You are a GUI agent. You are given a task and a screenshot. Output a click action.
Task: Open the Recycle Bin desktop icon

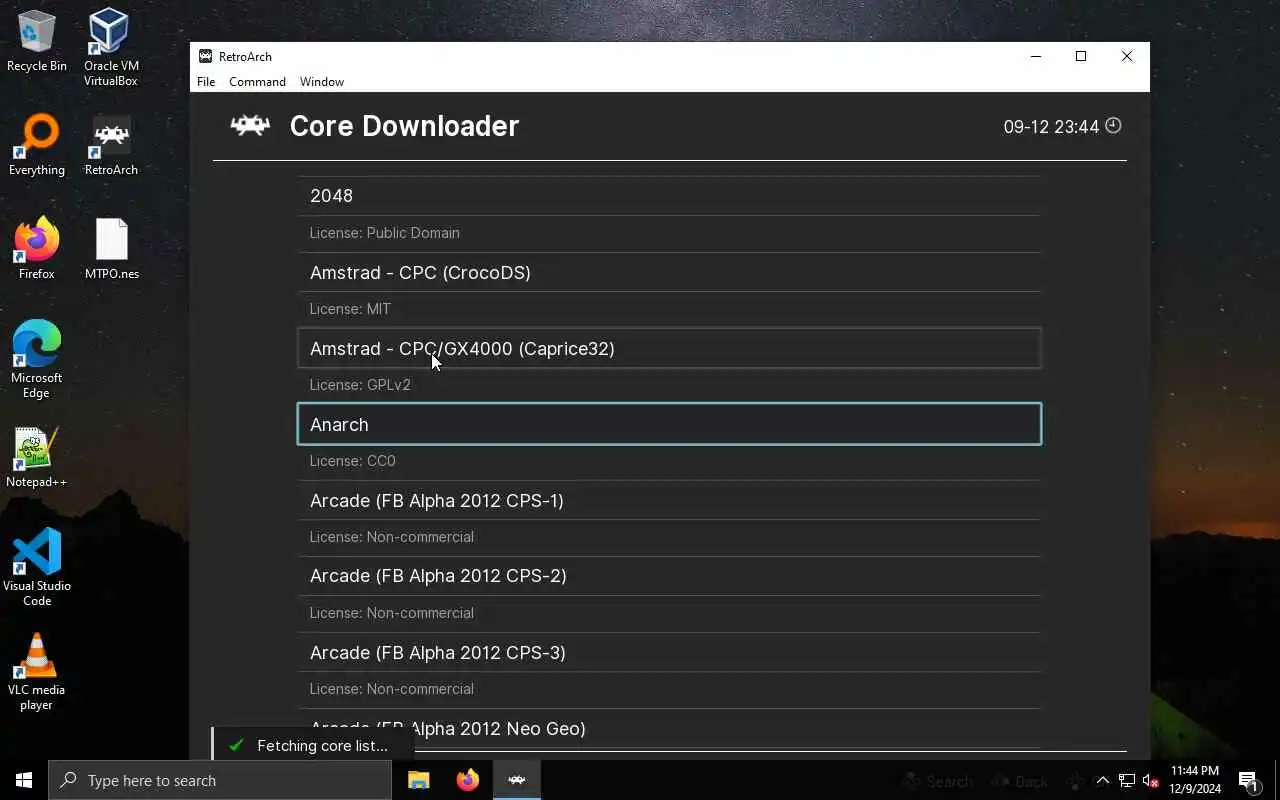click(x=37, y=42)
